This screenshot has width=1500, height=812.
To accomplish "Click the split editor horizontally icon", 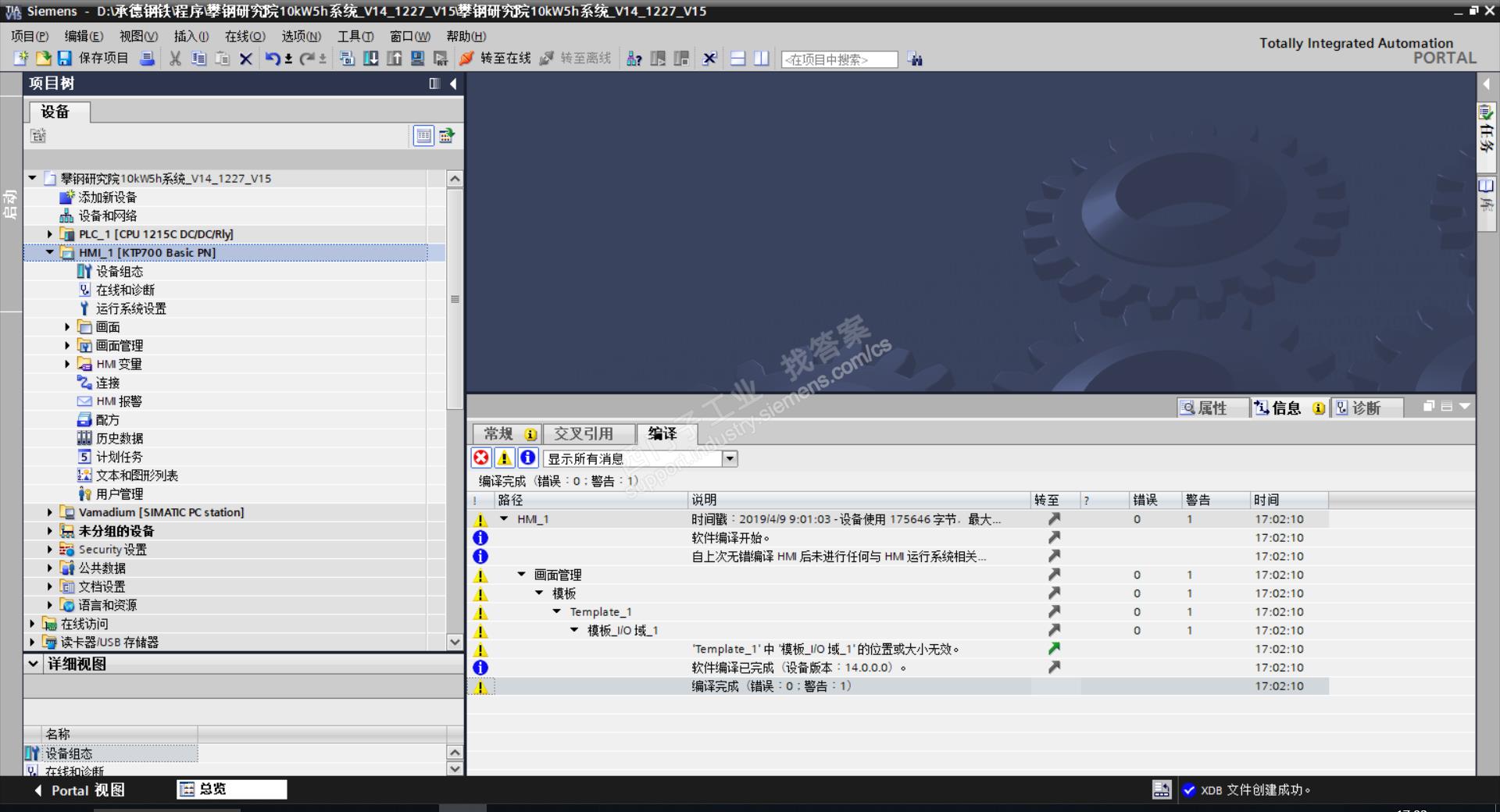I will click(x=737, y=59).
